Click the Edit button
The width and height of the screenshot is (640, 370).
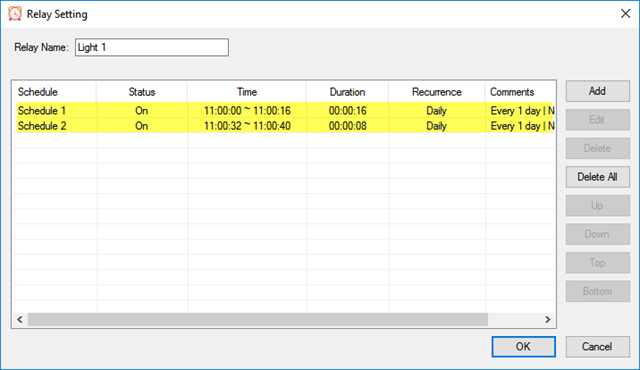tap(598, 120)
